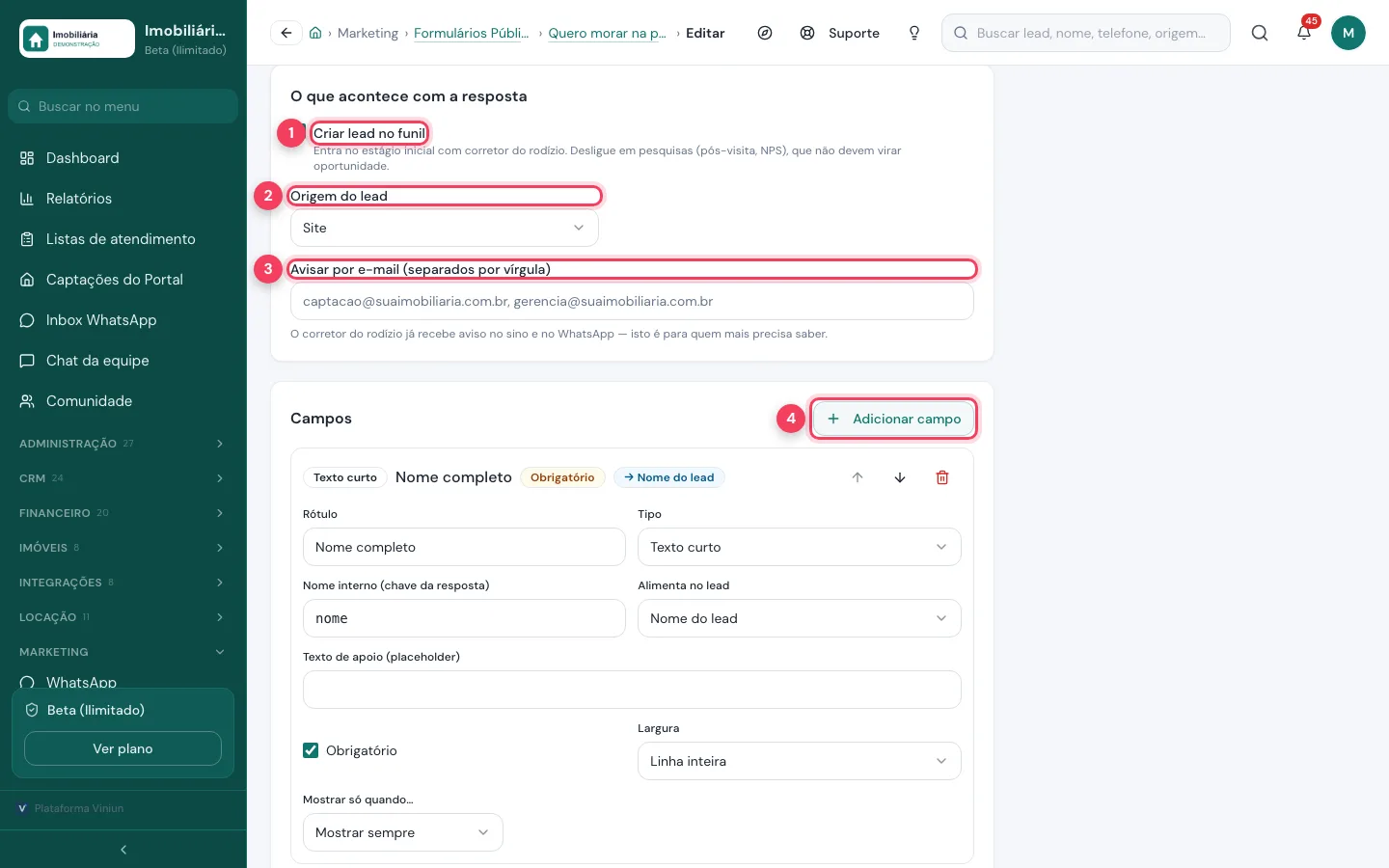Open Captações do Portal in the sidebar
Image resolution: width=1389 pixels, height=868 pixels.
123,280
